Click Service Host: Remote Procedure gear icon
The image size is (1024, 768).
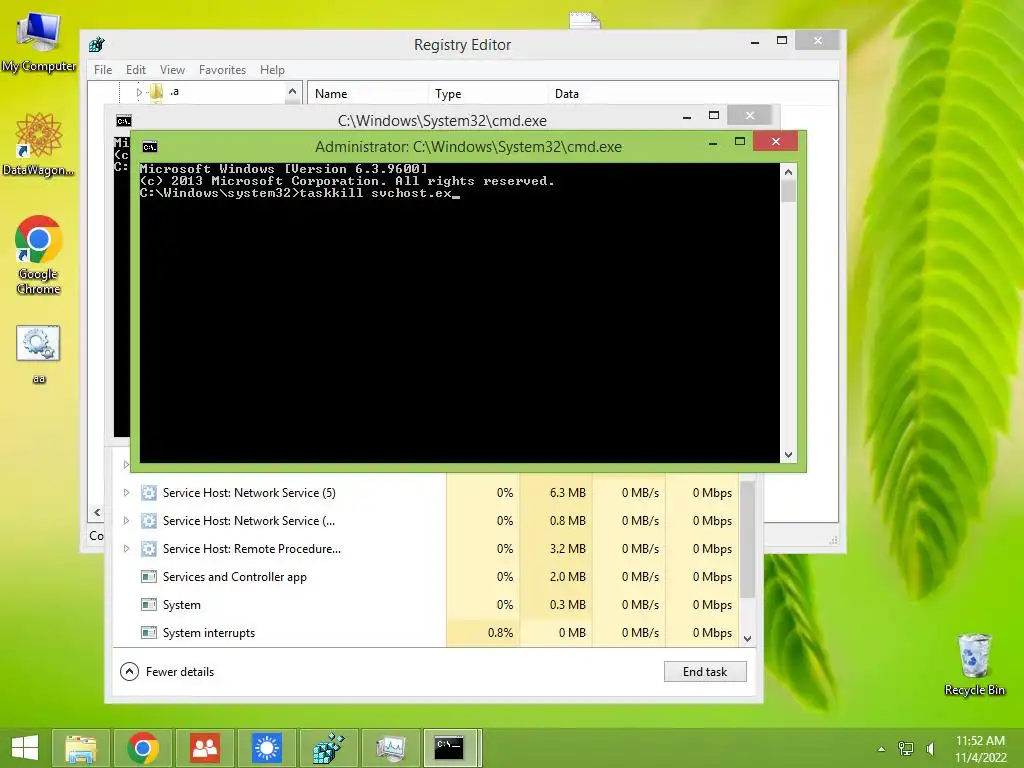tap(149, 549)
